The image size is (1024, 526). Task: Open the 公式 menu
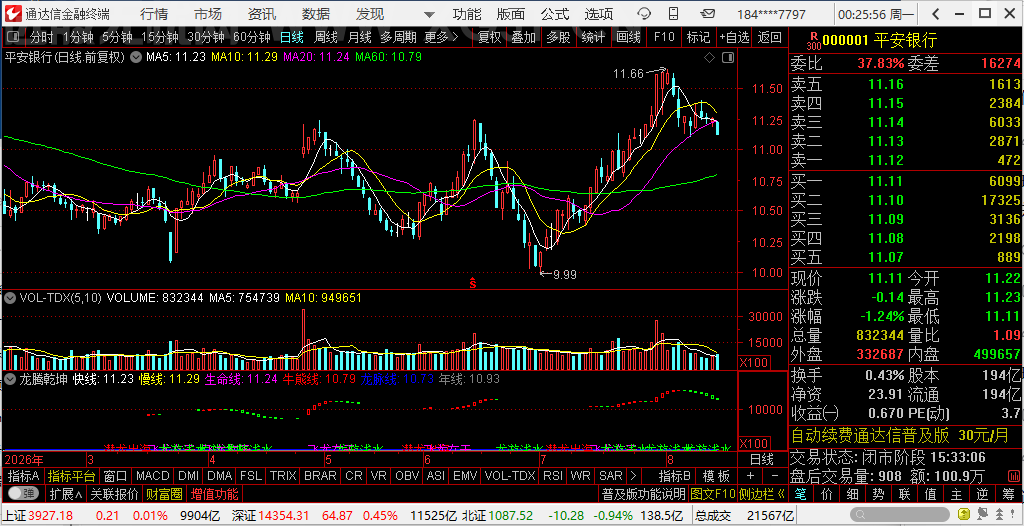(x=554, y=14)
